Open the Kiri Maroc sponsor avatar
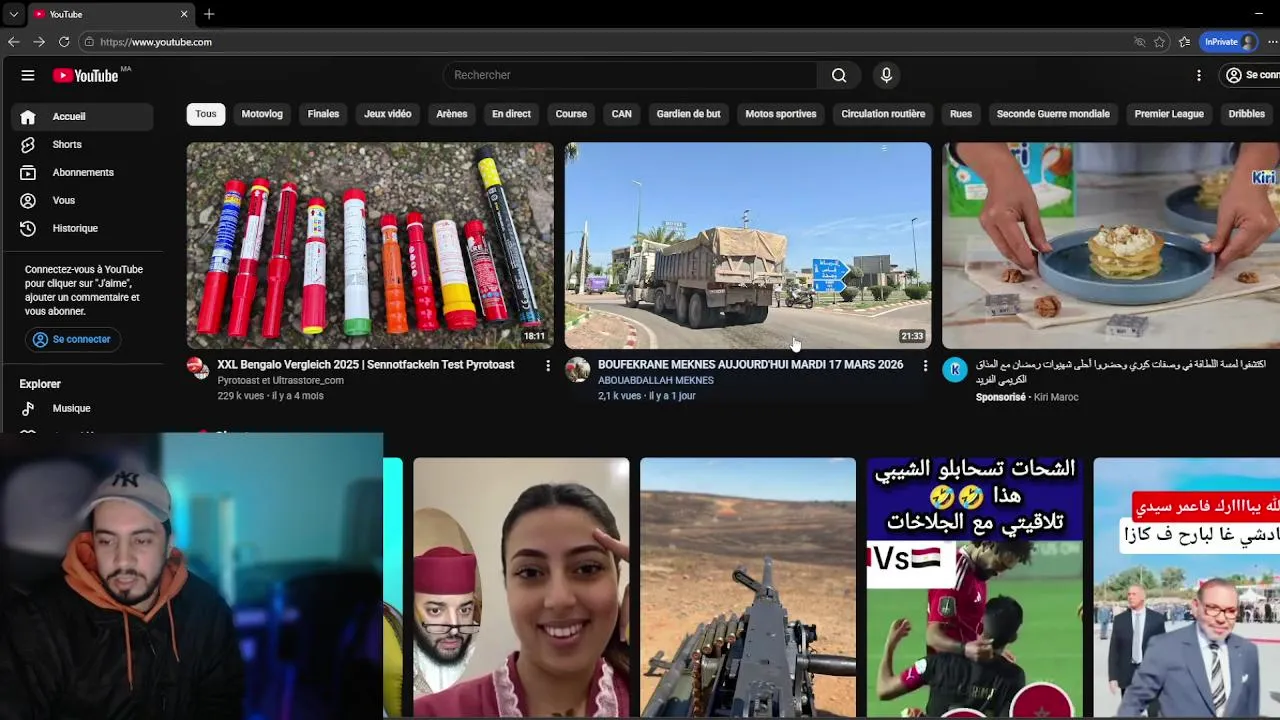This screenshot has height=720, width=1280. pos(955,369)
